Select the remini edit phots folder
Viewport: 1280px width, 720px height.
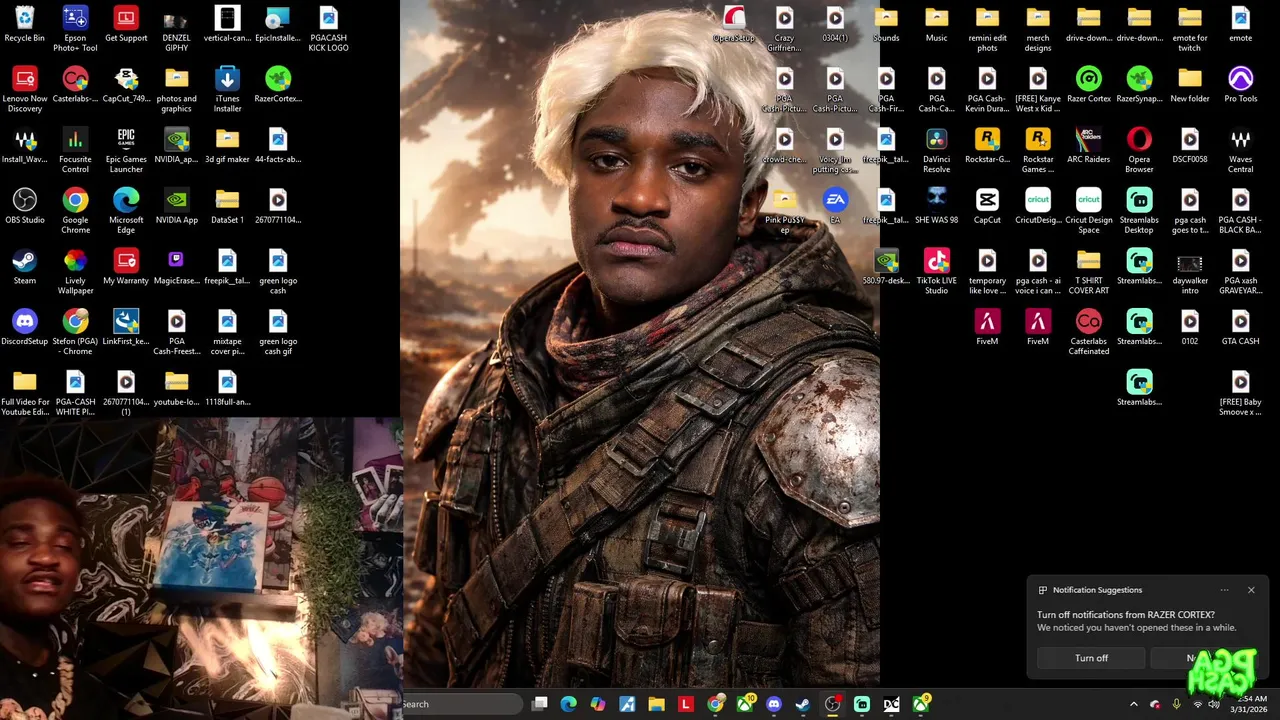click(x=987, y=29)
